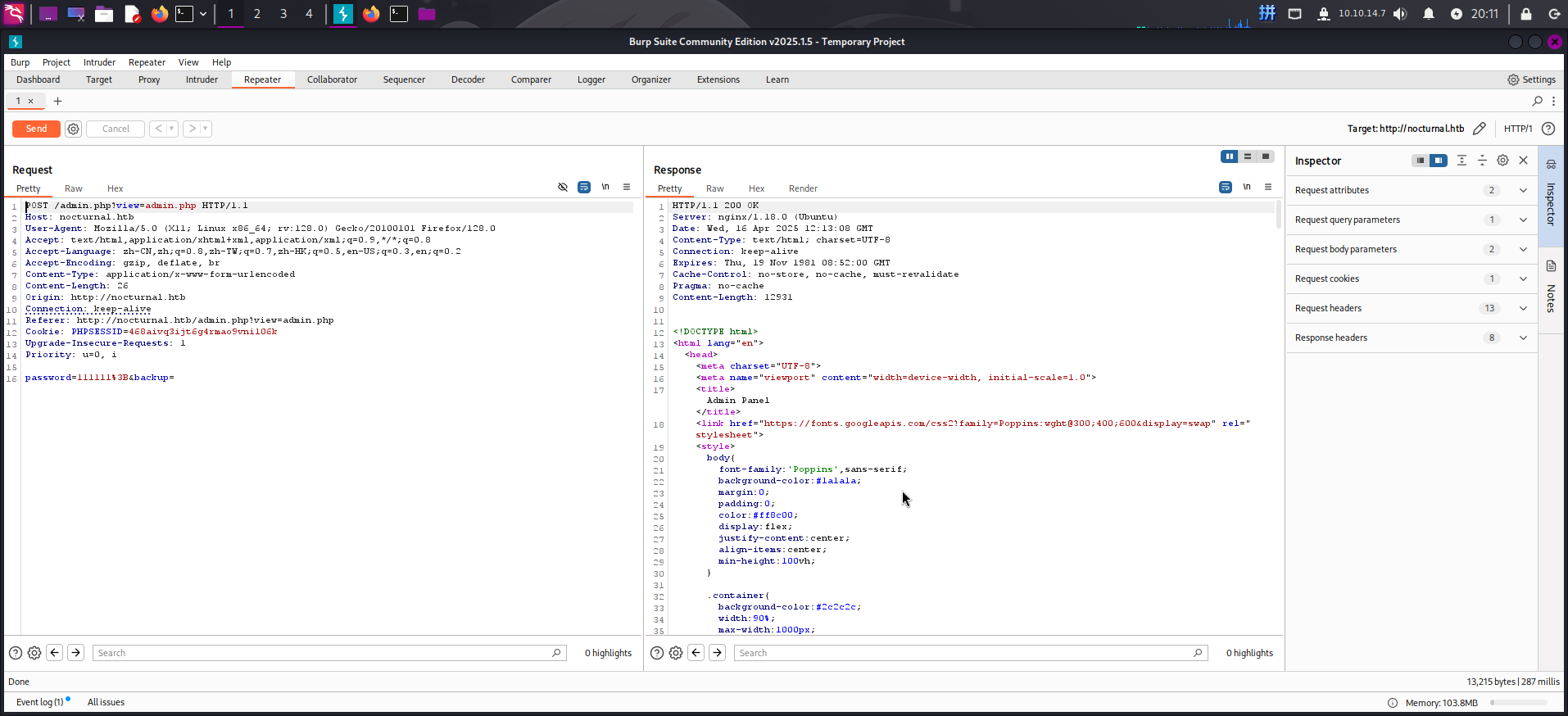Toggle hide non-printable view in Request panel
The width and height of the screenshot is (1568, 716).
pyautogui.click(x=563, y=187)
